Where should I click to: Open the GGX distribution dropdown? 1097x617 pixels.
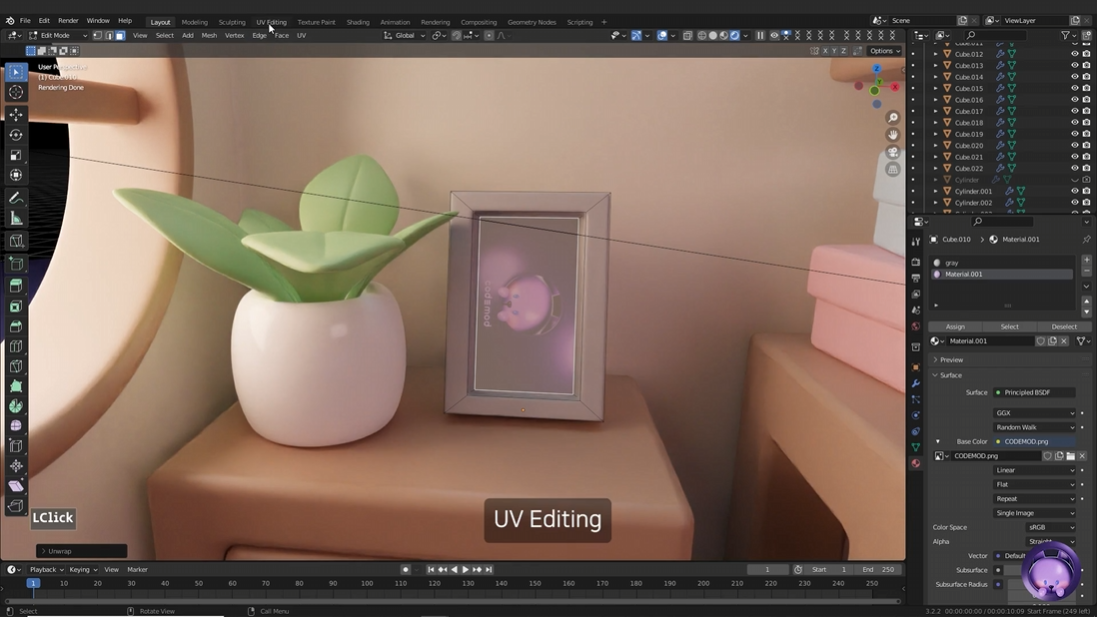(x=1035, y=413)
